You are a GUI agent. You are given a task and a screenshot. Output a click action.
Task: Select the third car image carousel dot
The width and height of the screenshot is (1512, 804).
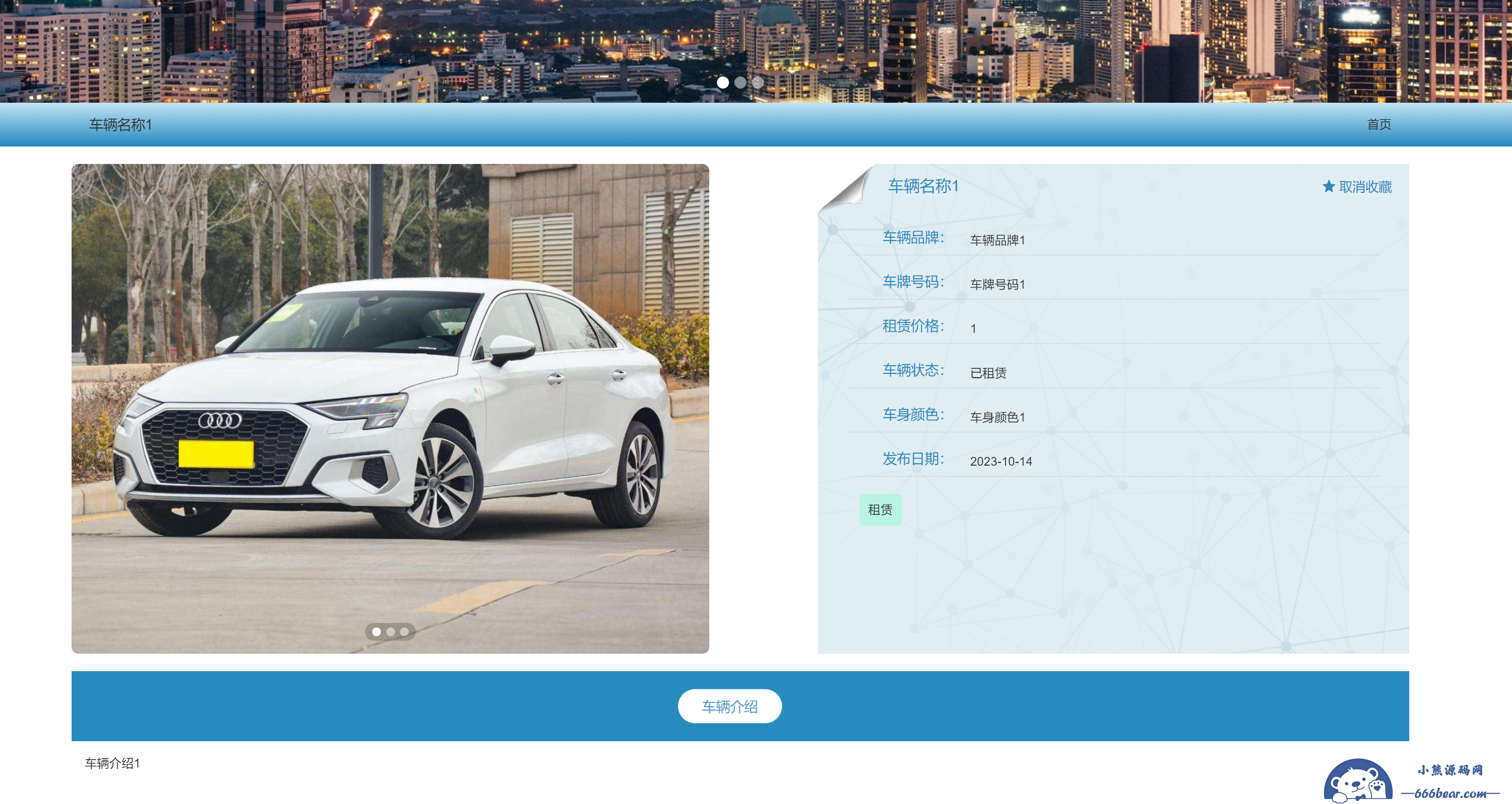coord(404,632)
